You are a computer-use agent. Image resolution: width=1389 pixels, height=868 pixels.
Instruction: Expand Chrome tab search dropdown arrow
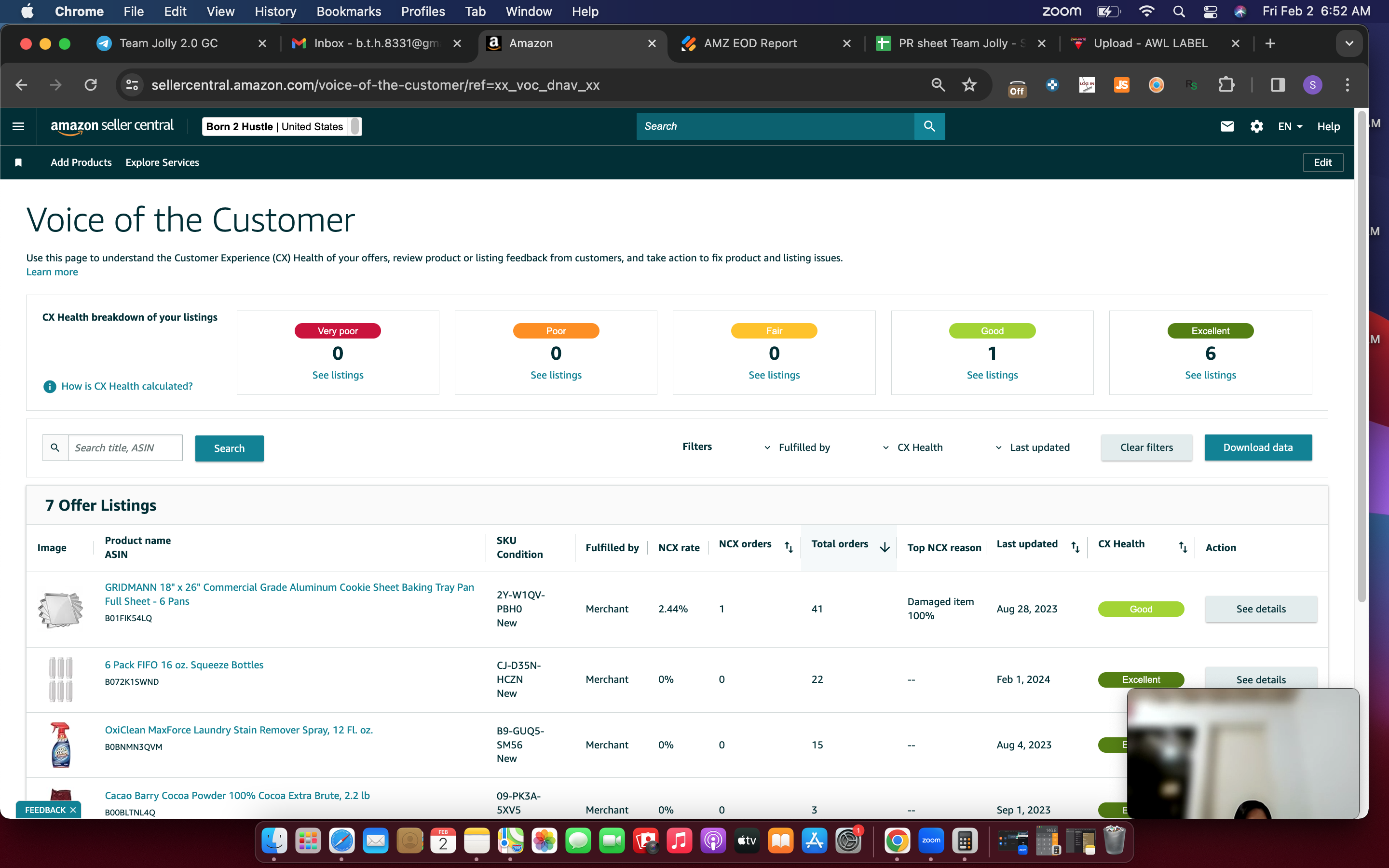click(x=1349, y=43)
